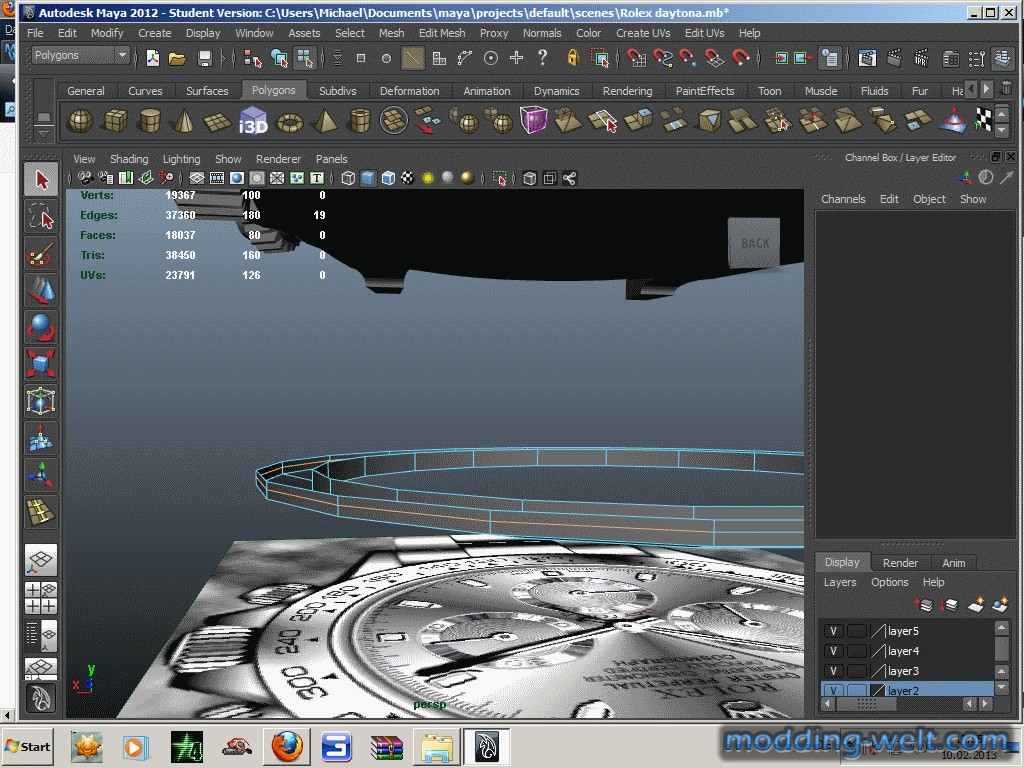Toggle visibility V box of layer2
Image resolution: width=1024 pixels, height=768 pixels.
point(834,690)
